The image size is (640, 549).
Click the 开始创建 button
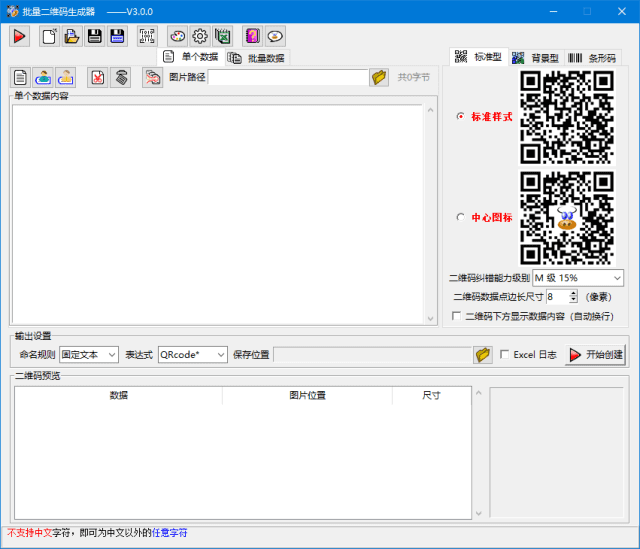595,354
